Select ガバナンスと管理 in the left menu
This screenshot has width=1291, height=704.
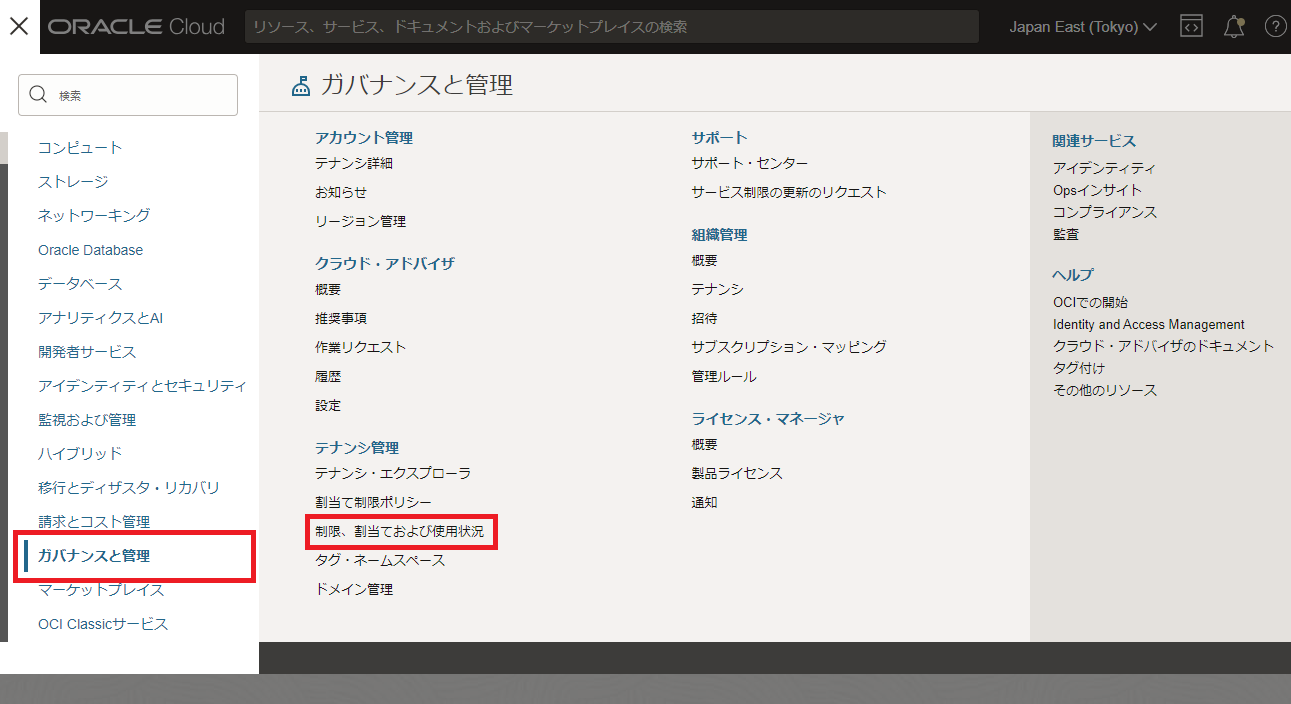(x=94, y=556)
